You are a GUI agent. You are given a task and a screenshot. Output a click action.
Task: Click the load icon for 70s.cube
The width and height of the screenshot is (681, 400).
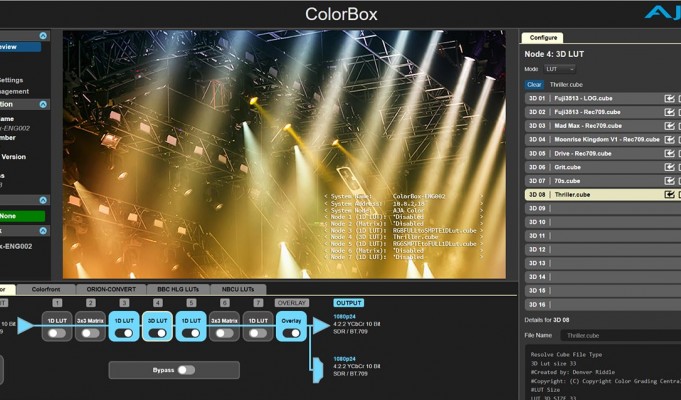(669, 181)
